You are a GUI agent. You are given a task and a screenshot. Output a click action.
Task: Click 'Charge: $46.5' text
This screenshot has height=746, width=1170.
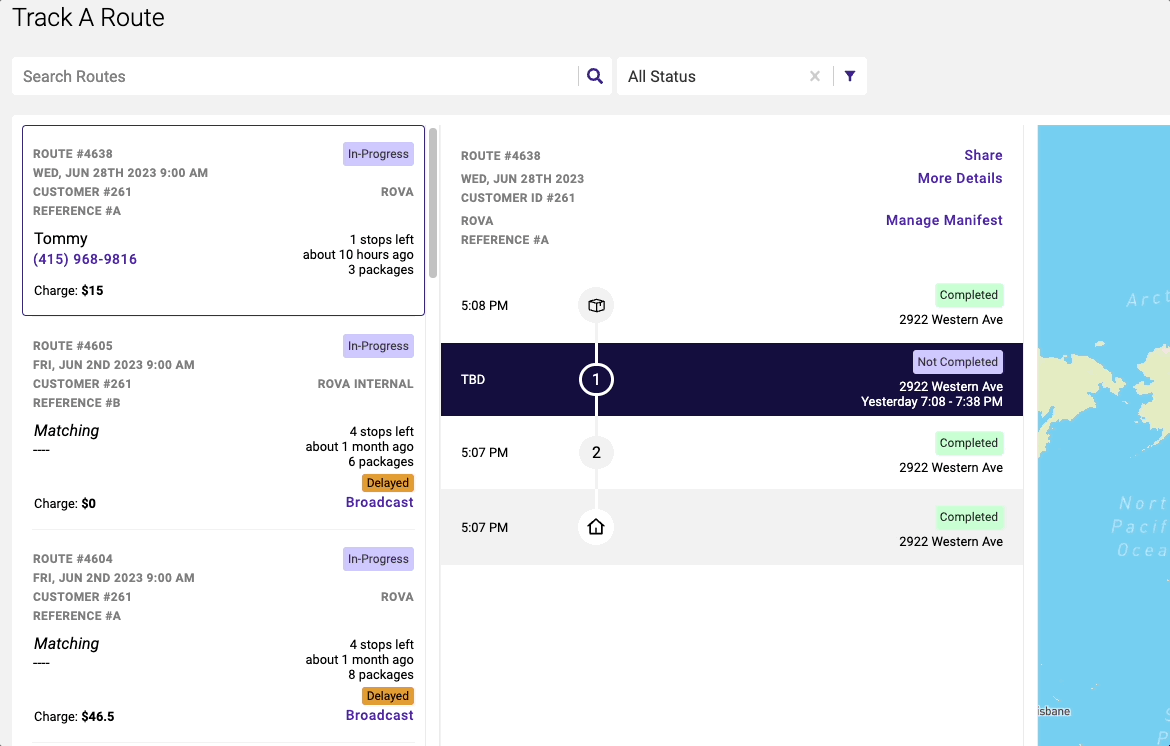click(74, 716)
